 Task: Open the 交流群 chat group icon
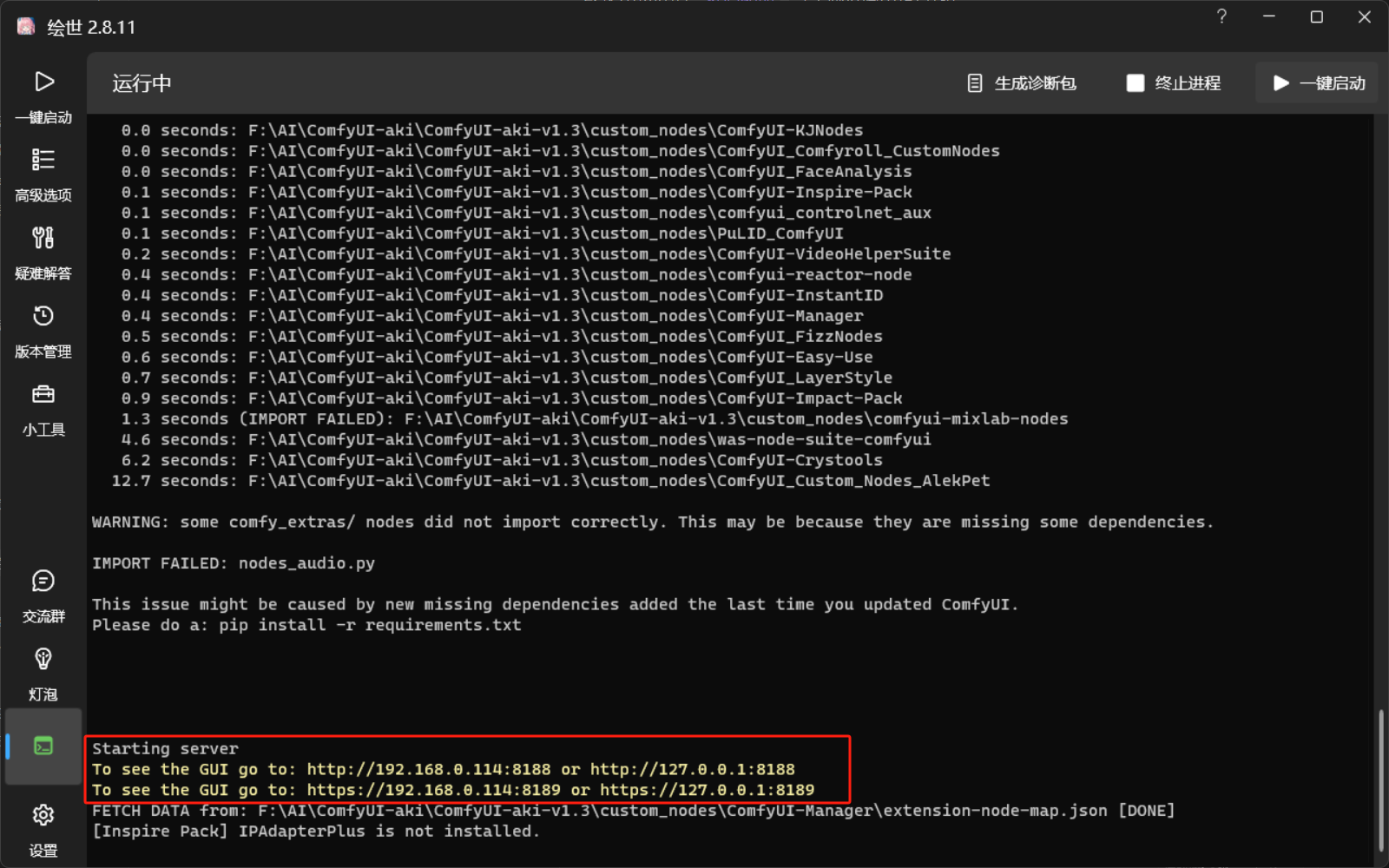(x=43, y=582)
